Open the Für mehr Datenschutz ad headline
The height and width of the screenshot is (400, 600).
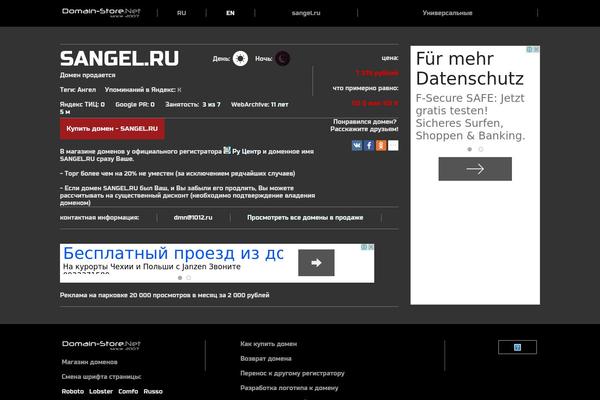click(x=470, y=69)
